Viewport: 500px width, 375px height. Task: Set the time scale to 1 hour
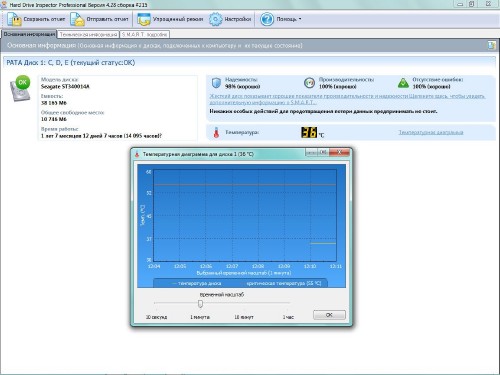click(x=288, y=317)
